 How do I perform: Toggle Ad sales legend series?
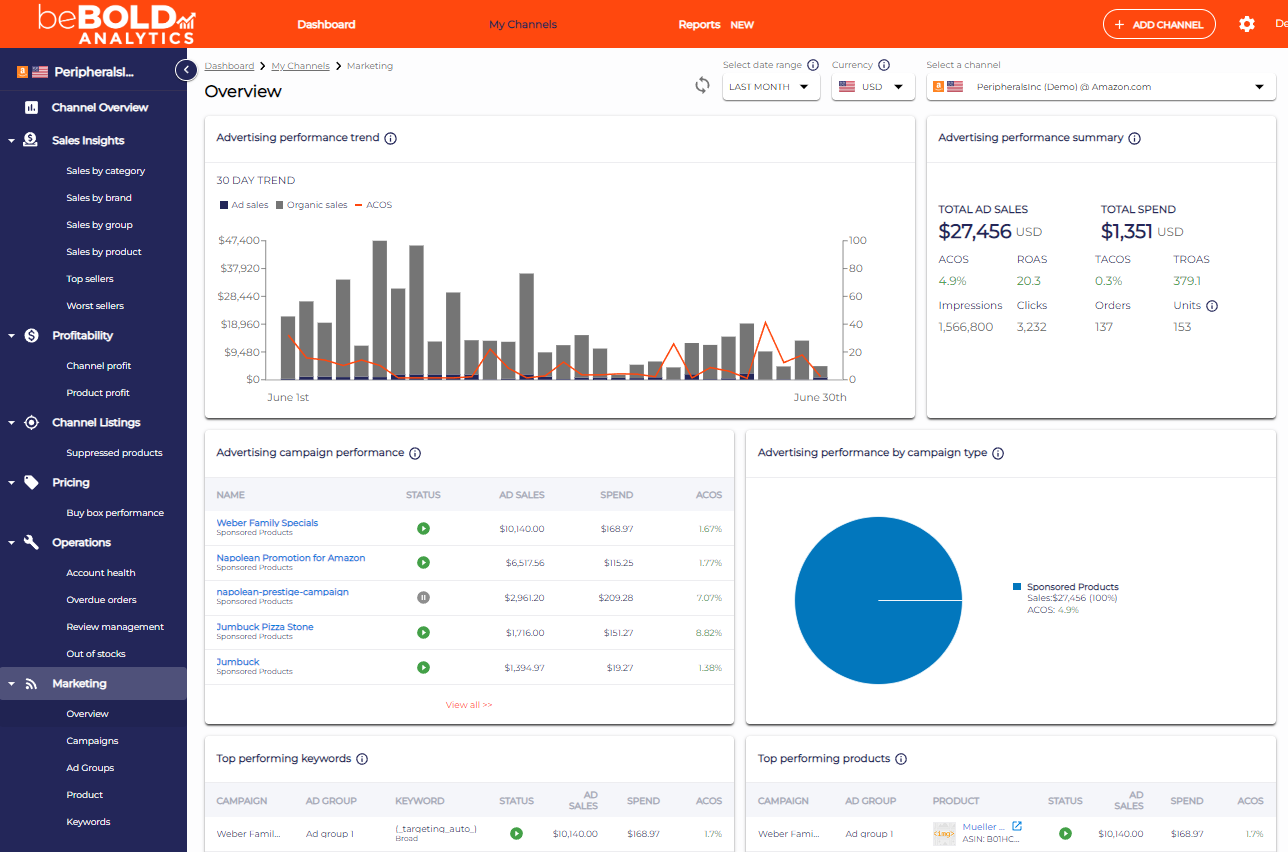click(x=244, y=205)
